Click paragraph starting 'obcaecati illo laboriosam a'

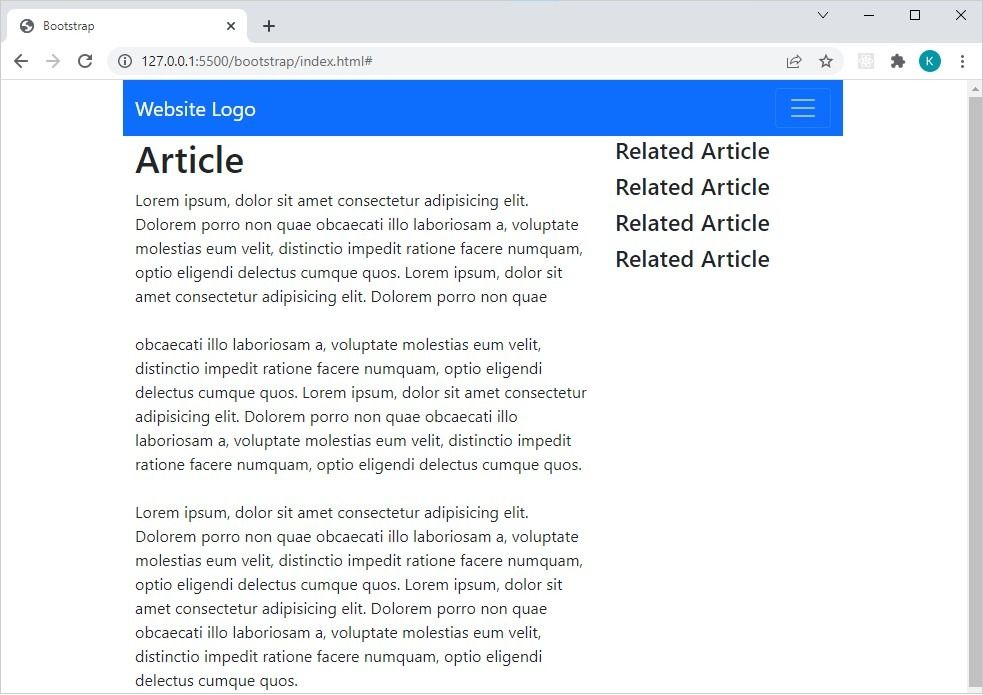[360, 405]
